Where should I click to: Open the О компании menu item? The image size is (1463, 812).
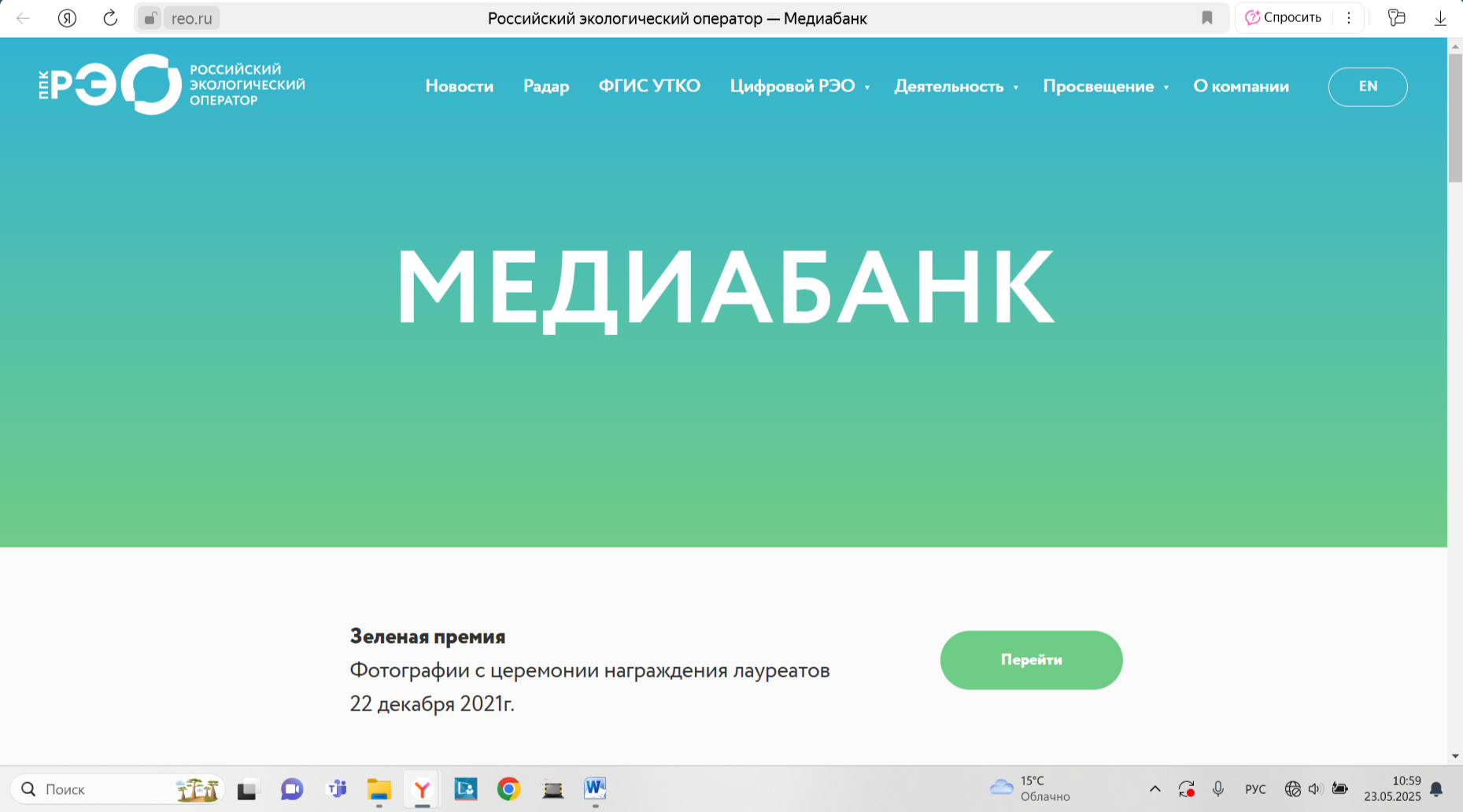click(1241, 87)
